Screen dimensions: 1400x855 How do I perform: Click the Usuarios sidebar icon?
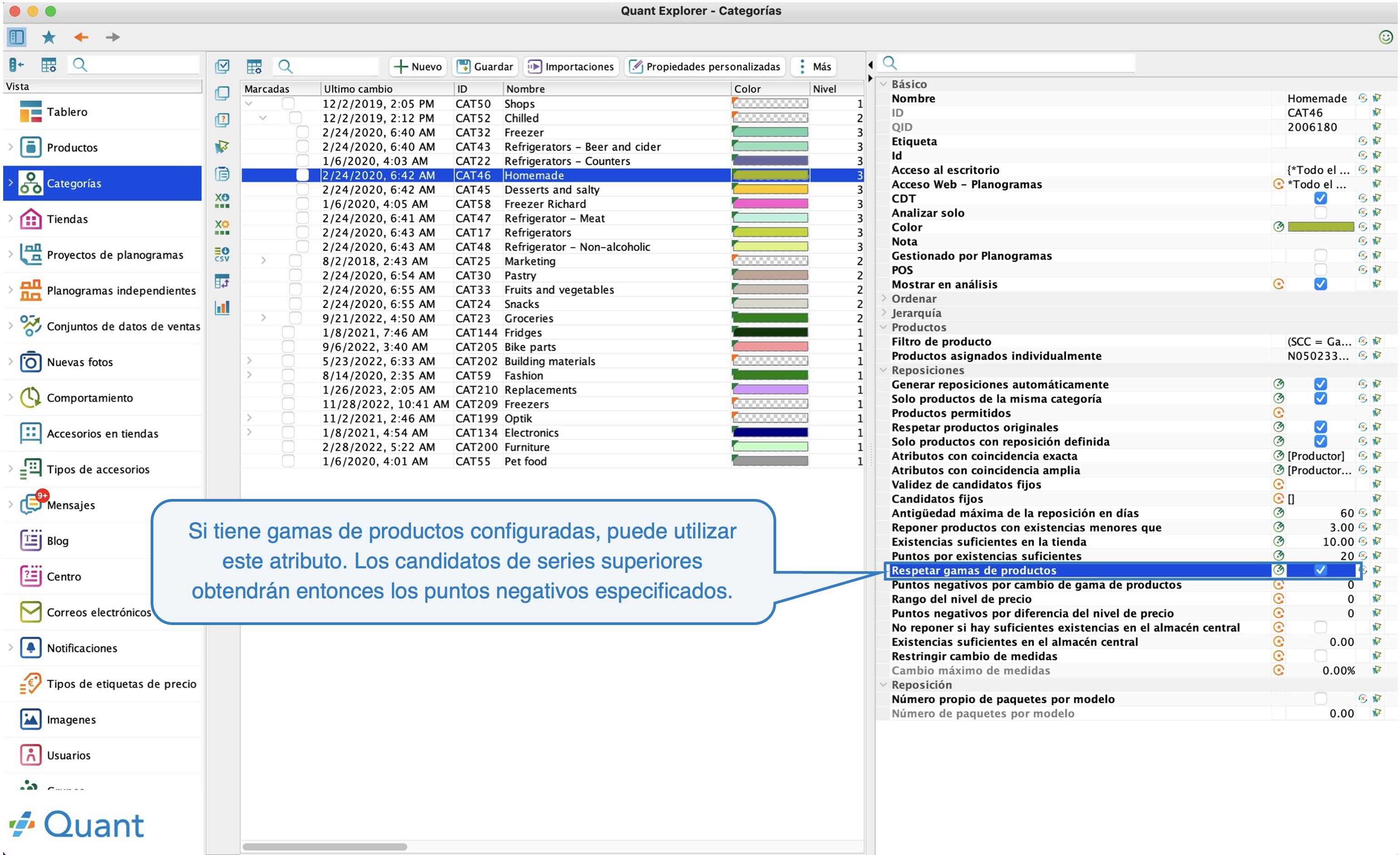coord(31,755)
